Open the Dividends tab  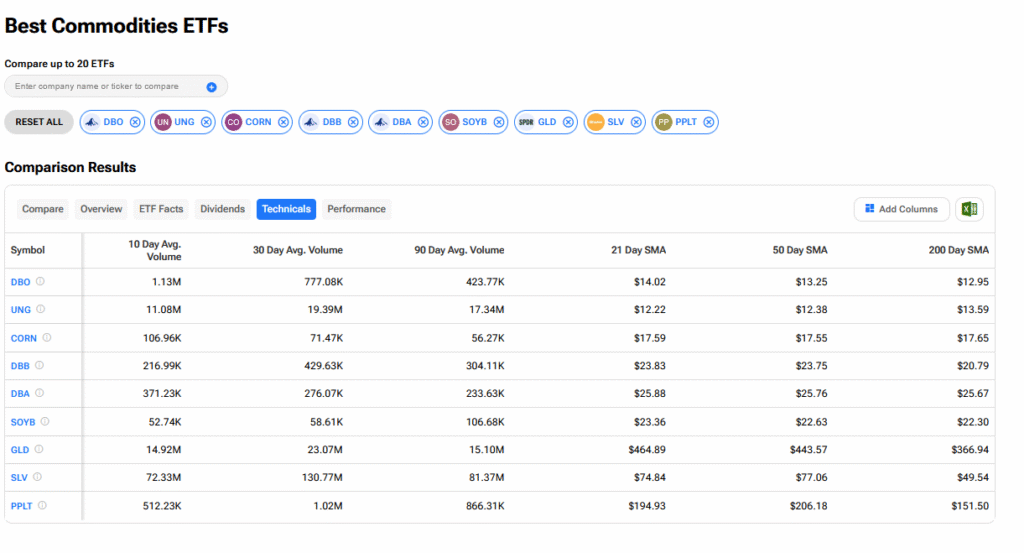click(x=222, y=209)
